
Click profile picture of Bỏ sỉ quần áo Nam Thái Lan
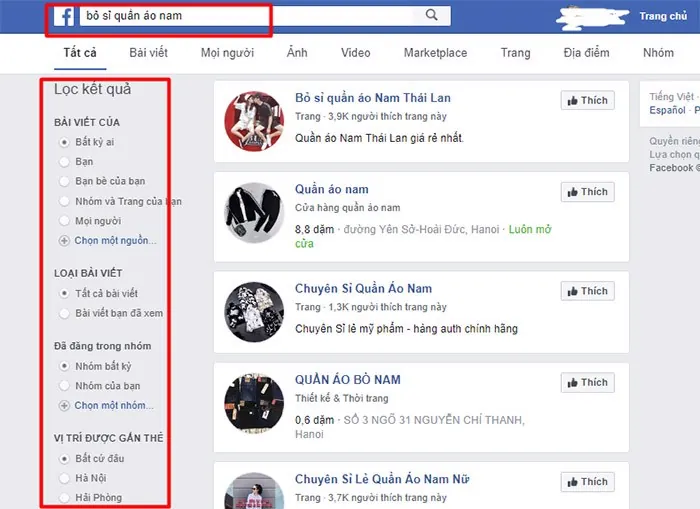254,121
